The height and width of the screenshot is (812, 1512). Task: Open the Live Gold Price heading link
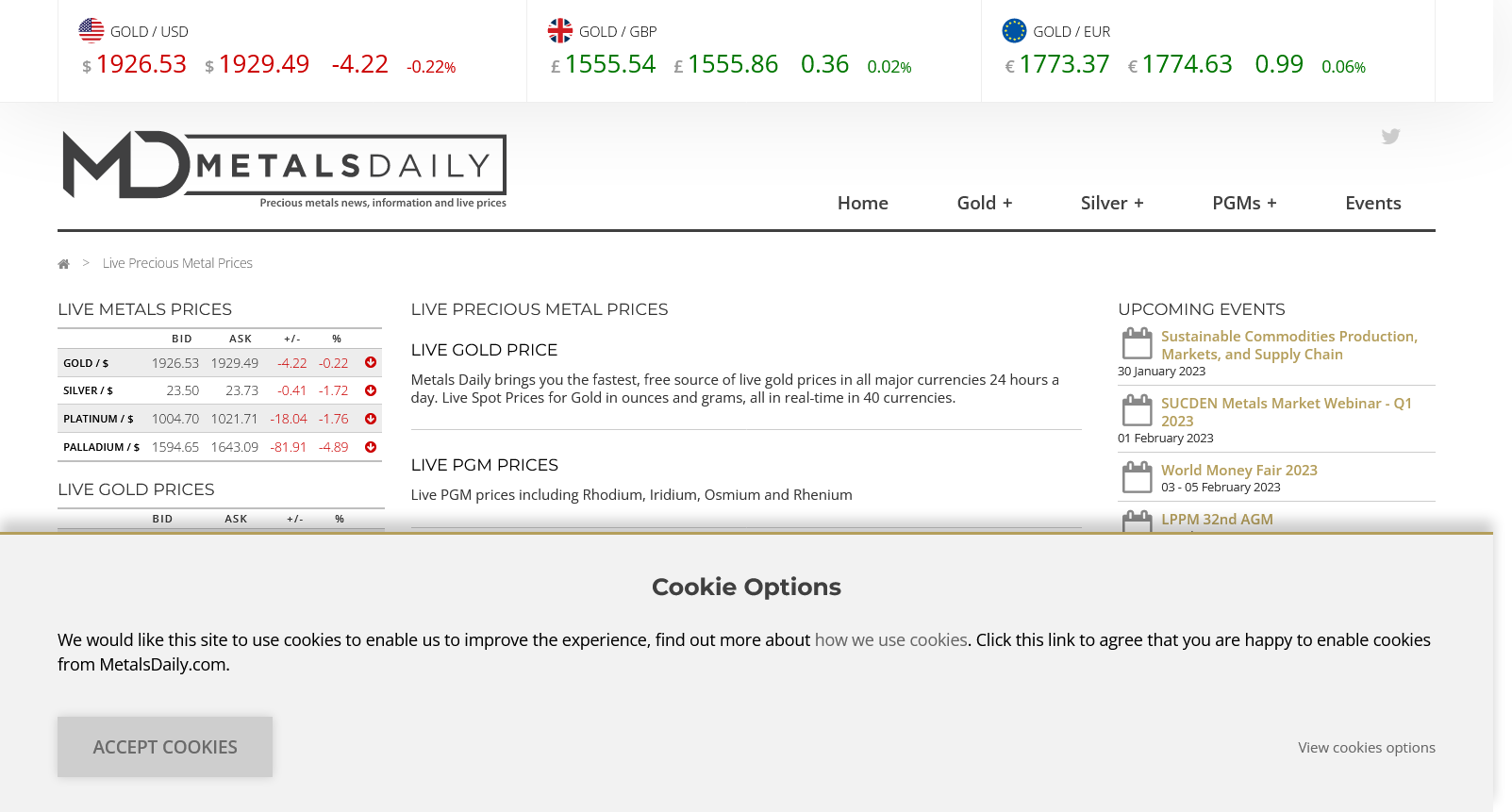(x=484, y=350)
